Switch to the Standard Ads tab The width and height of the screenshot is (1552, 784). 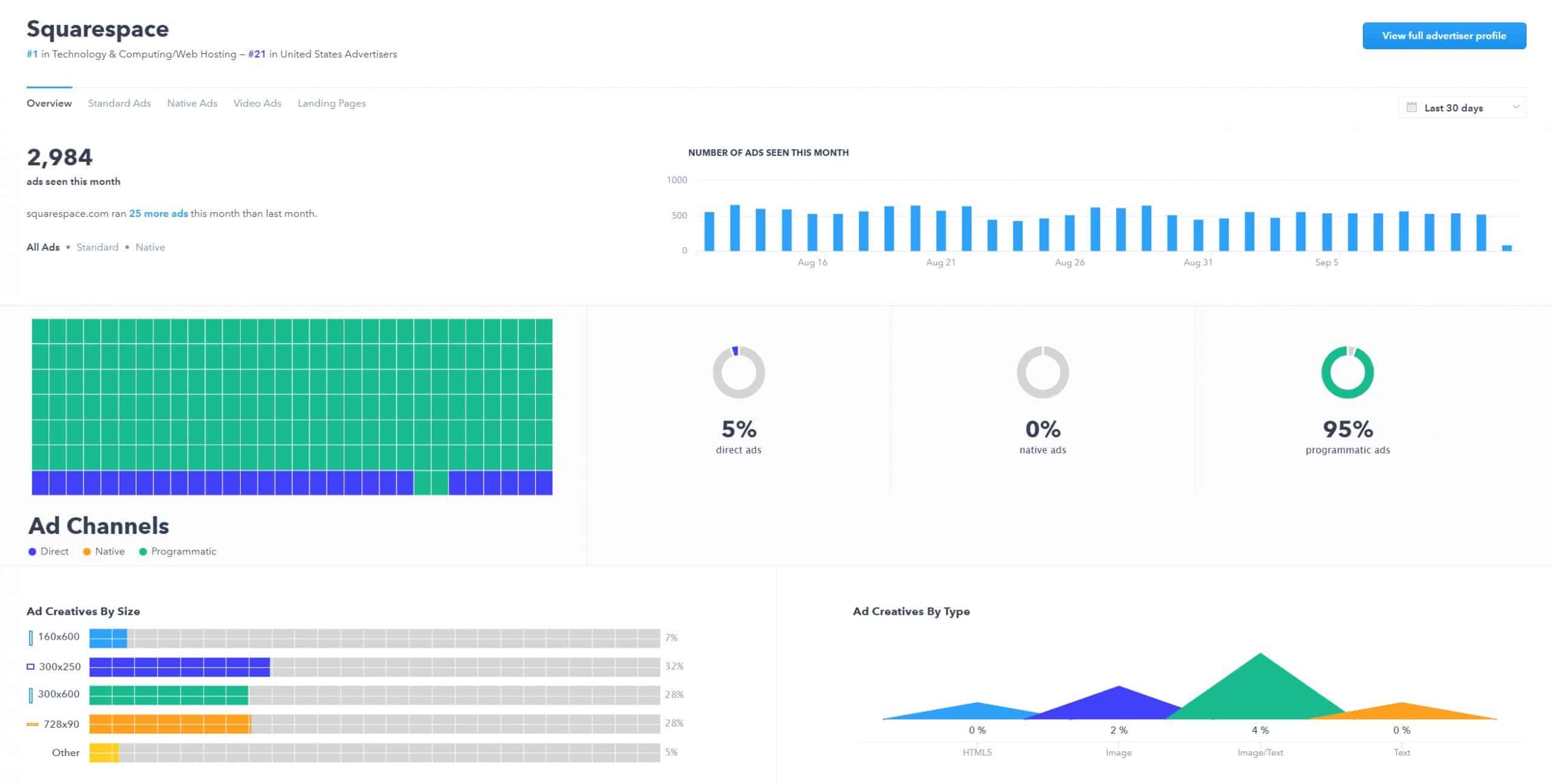tap(119, 103)
